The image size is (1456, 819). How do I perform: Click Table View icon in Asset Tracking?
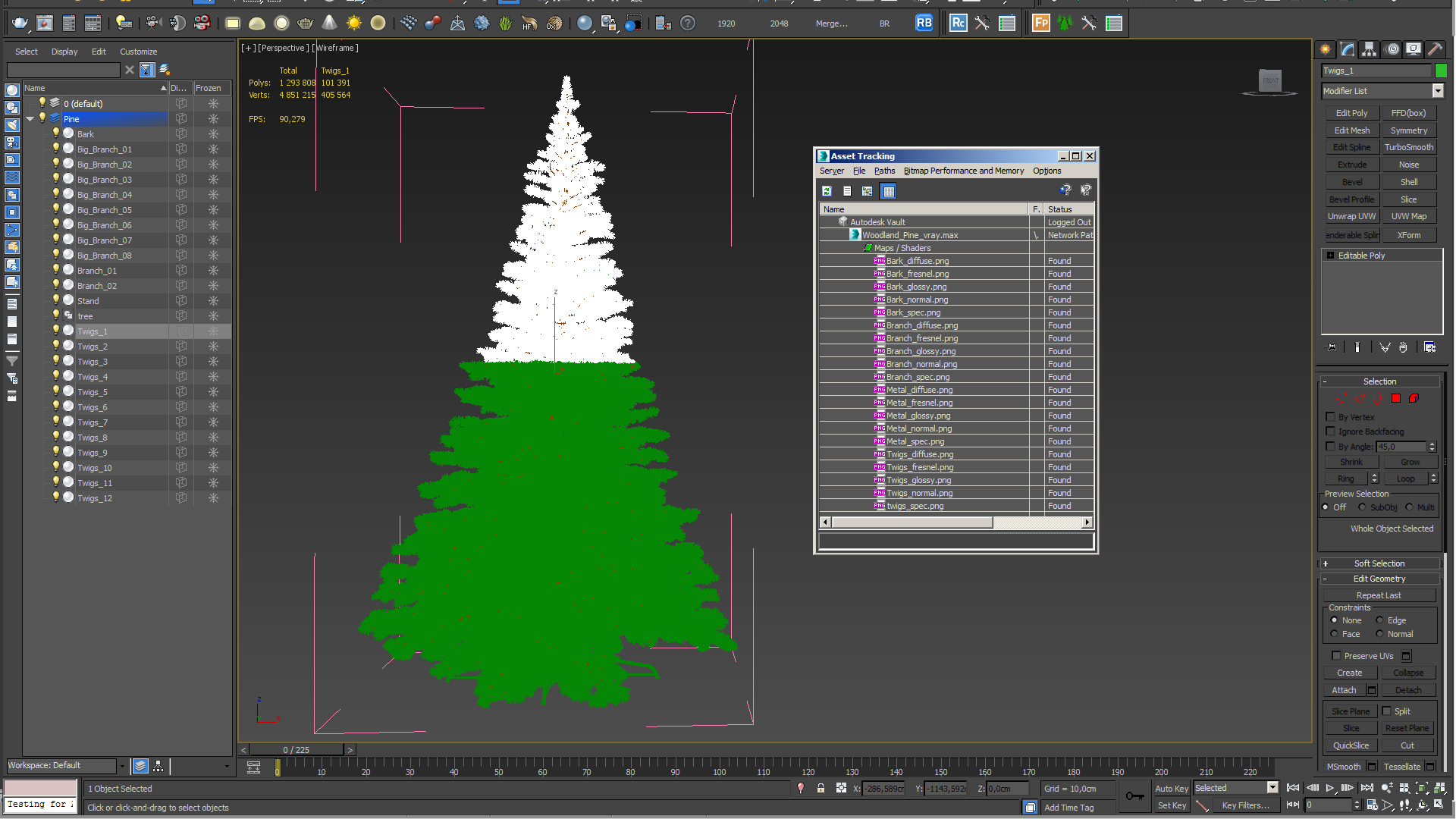click(889, 191)
